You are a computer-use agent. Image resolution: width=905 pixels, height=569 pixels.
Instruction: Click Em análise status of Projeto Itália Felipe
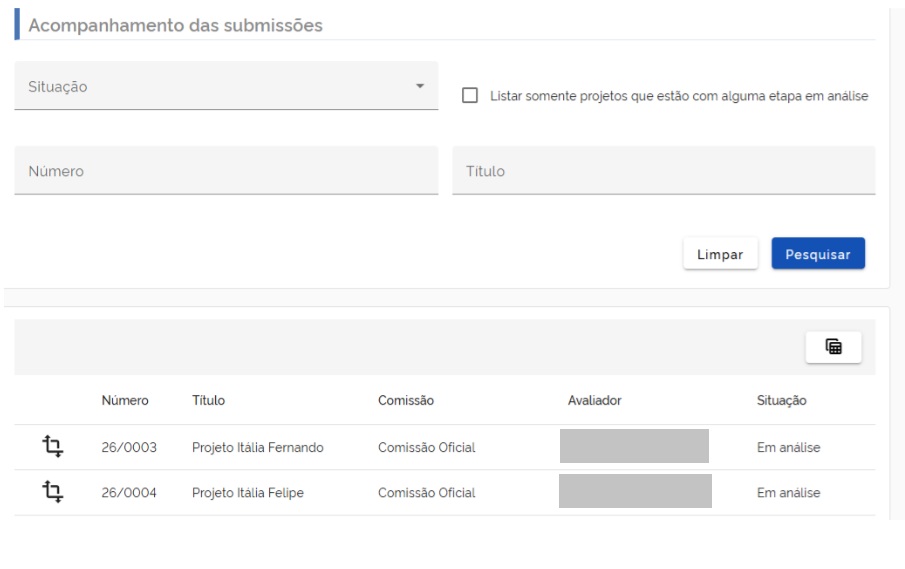789,493
